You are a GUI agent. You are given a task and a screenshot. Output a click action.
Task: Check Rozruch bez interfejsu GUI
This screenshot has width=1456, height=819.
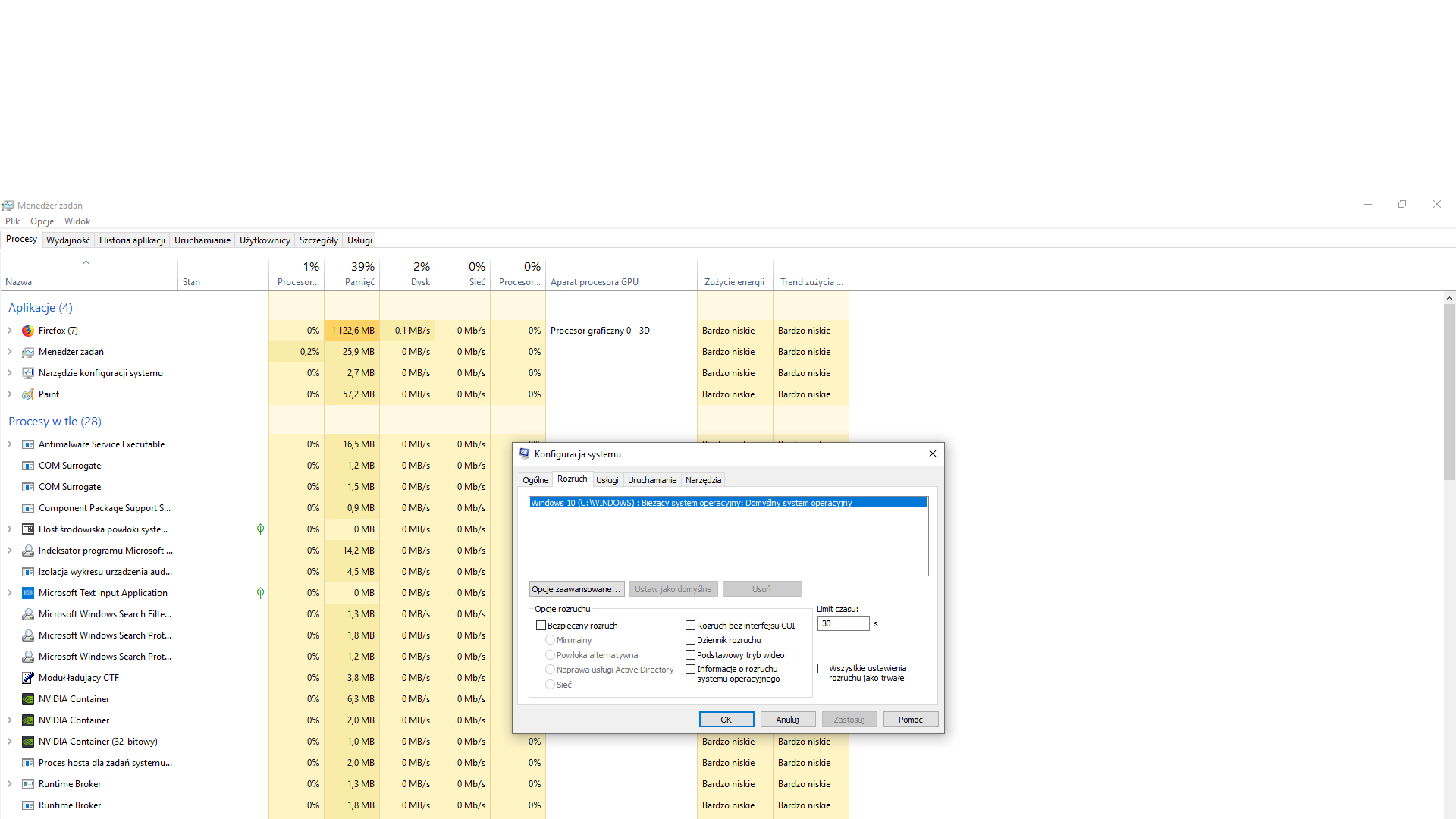pyautogui.click(x=690, y=626)
